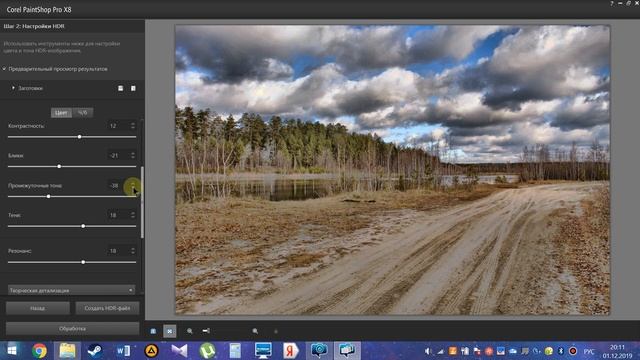Click the Create HDR file button
640x360 pixels.
[x=107, y=308]
